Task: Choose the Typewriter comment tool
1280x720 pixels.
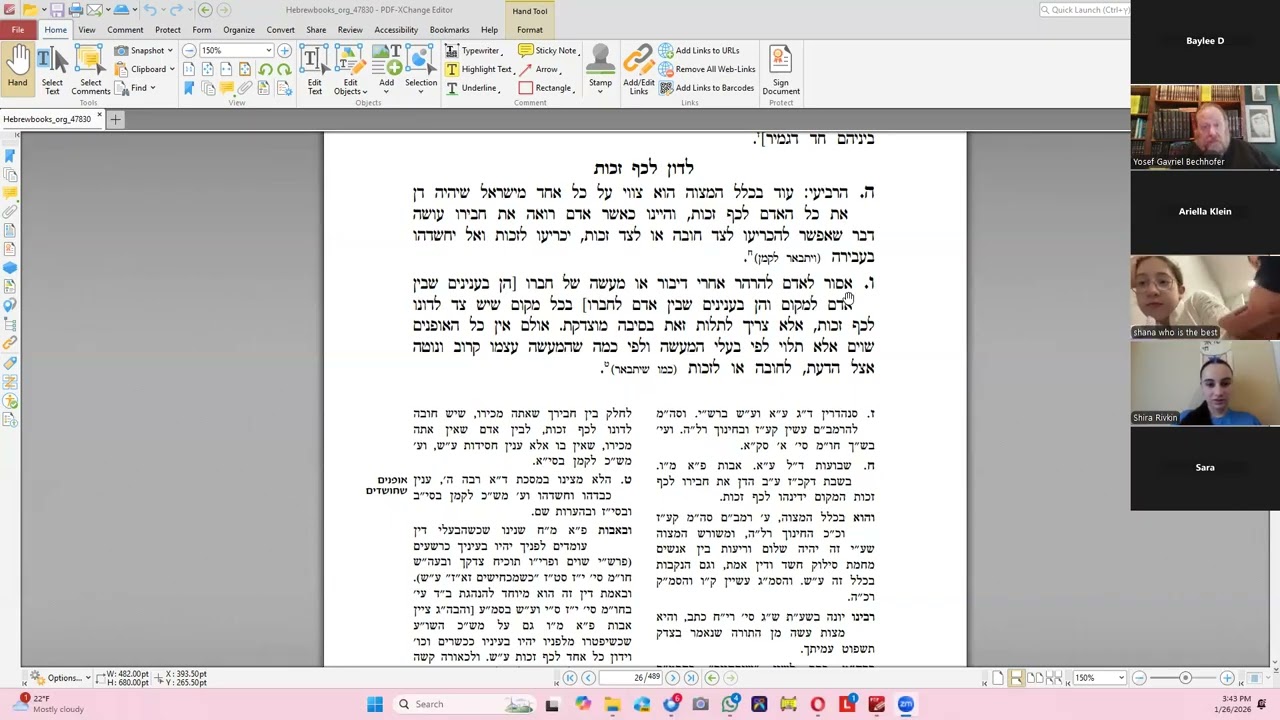Action: (473, 50)
